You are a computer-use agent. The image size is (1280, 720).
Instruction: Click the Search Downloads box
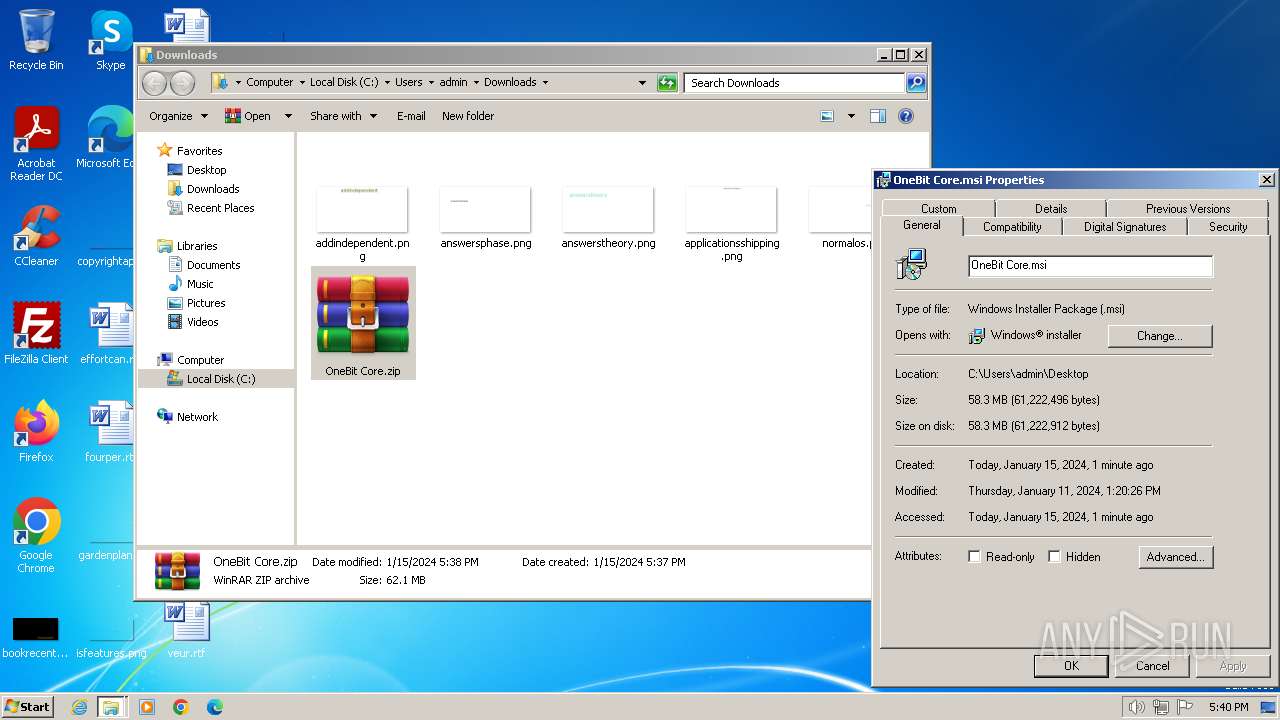(x=795, y=83)
